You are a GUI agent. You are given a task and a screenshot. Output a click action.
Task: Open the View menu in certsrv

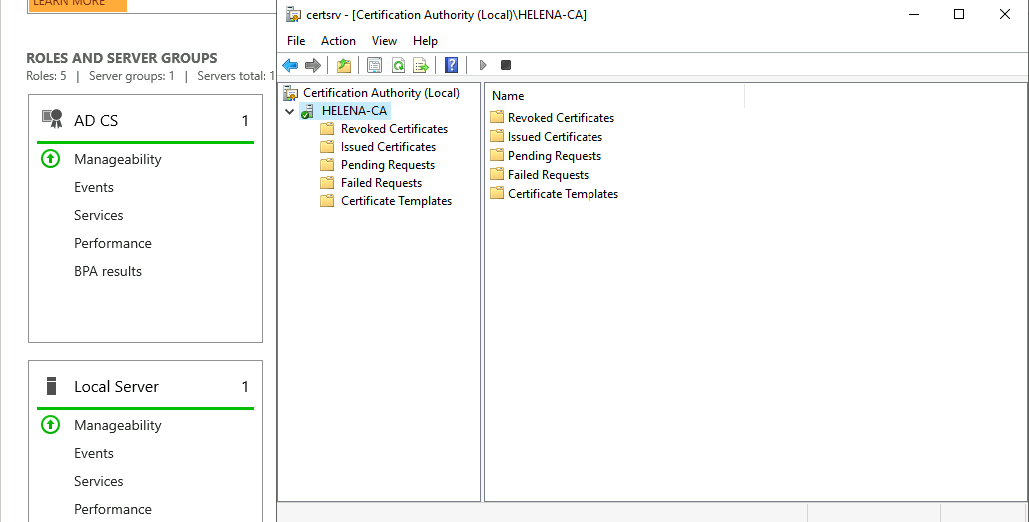[384, 41]
